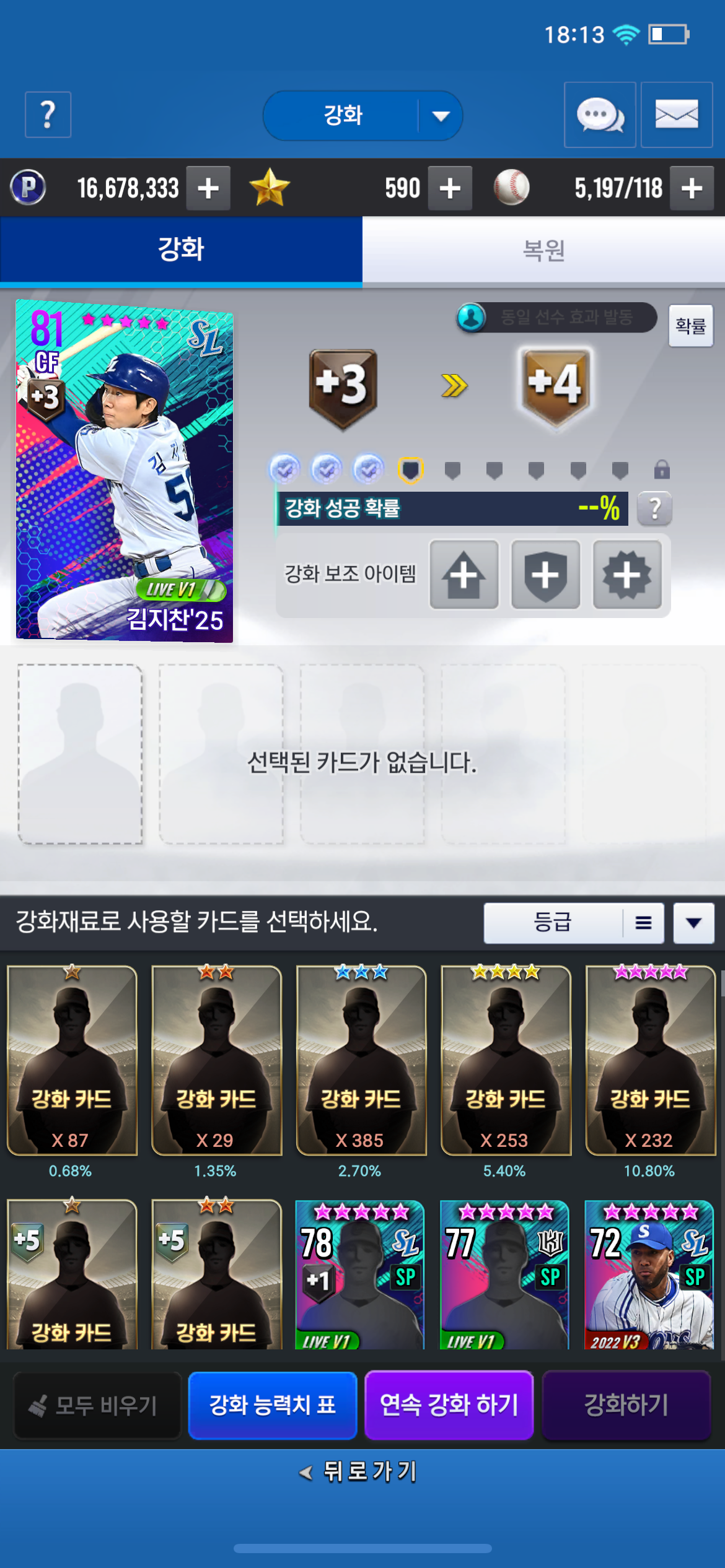Open the mailbox envelope icon

coord(677,115)
